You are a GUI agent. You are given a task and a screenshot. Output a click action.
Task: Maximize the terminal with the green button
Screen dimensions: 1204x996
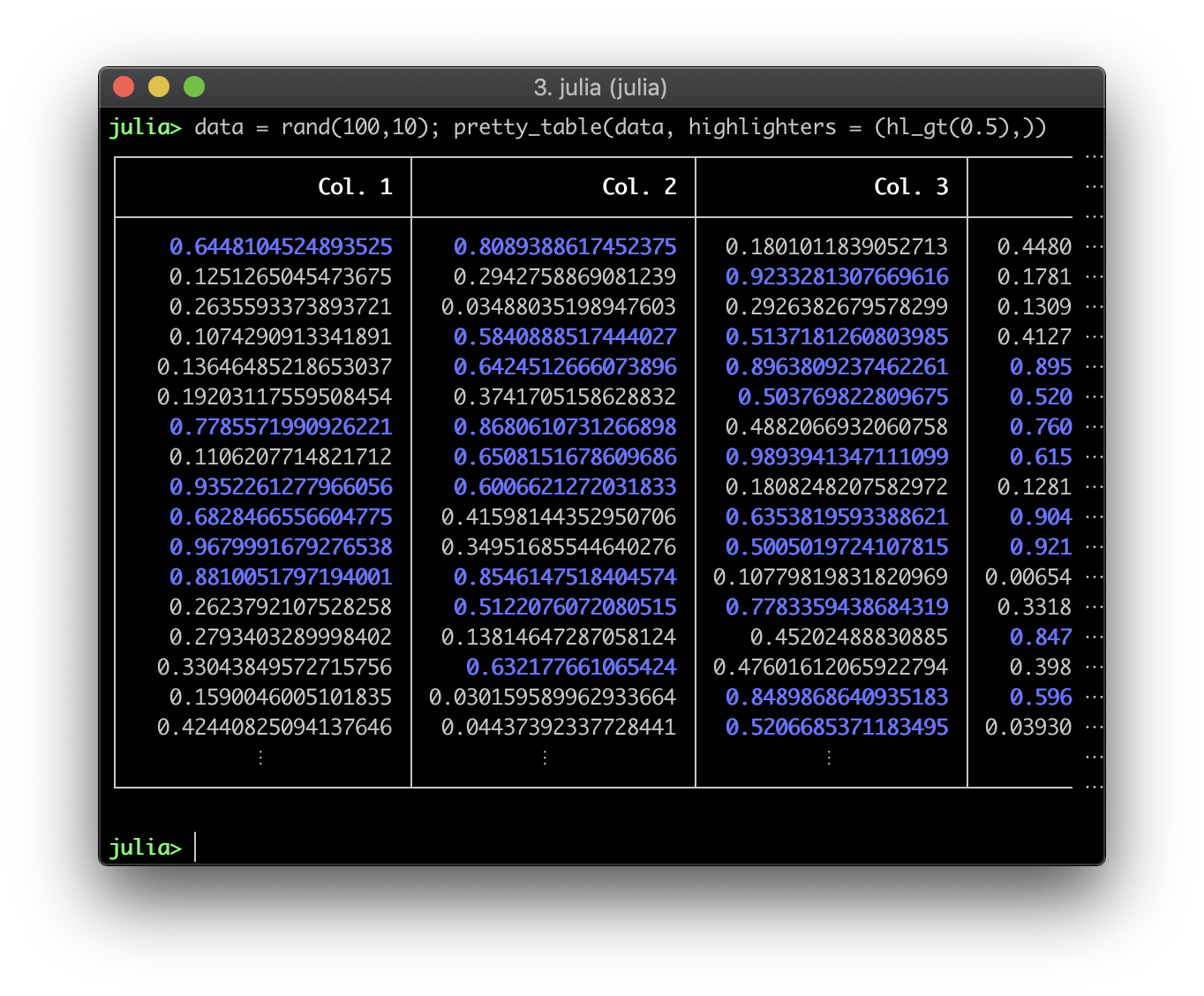tap(194, 87)
